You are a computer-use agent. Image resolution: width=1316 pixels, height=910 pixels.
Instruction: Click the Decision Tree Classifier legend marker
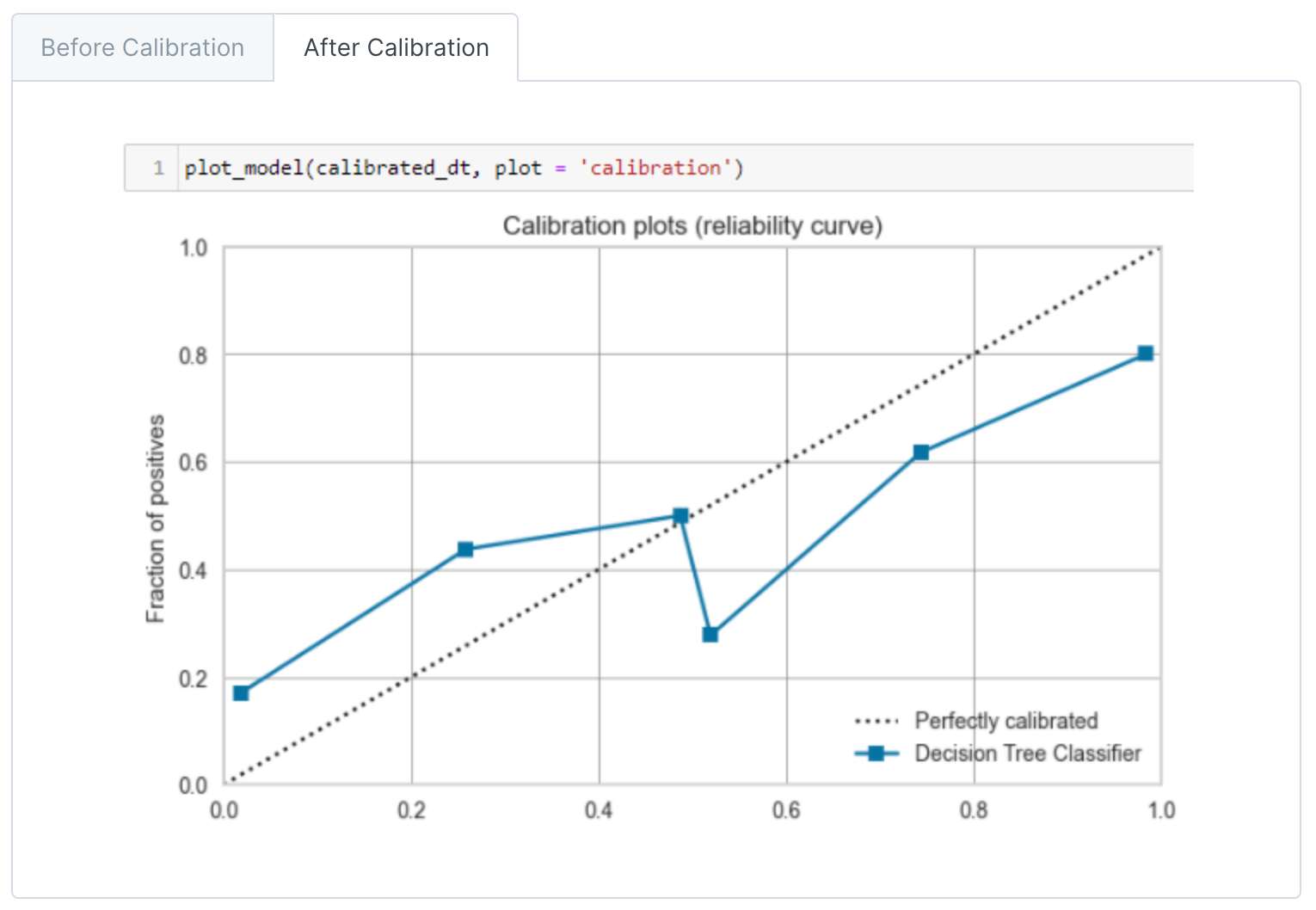(876, 753)
